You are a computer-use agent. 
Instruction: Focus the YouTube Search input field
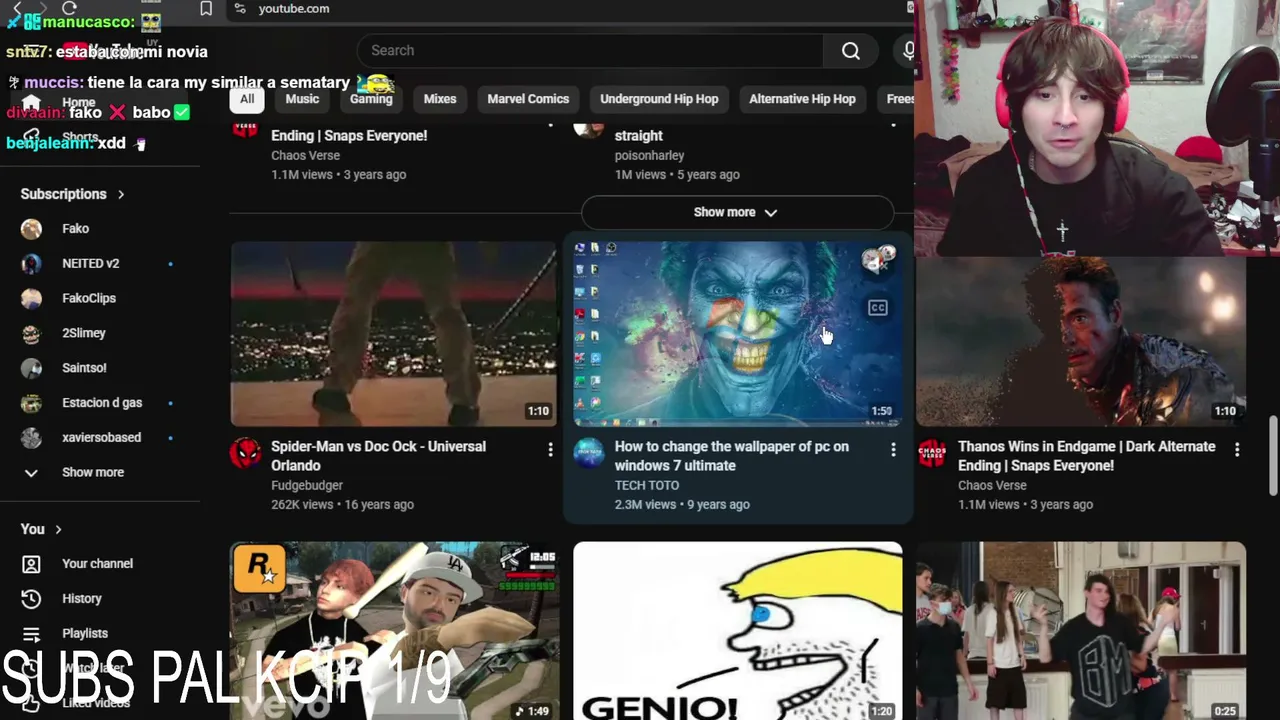[x=590, y=51]
